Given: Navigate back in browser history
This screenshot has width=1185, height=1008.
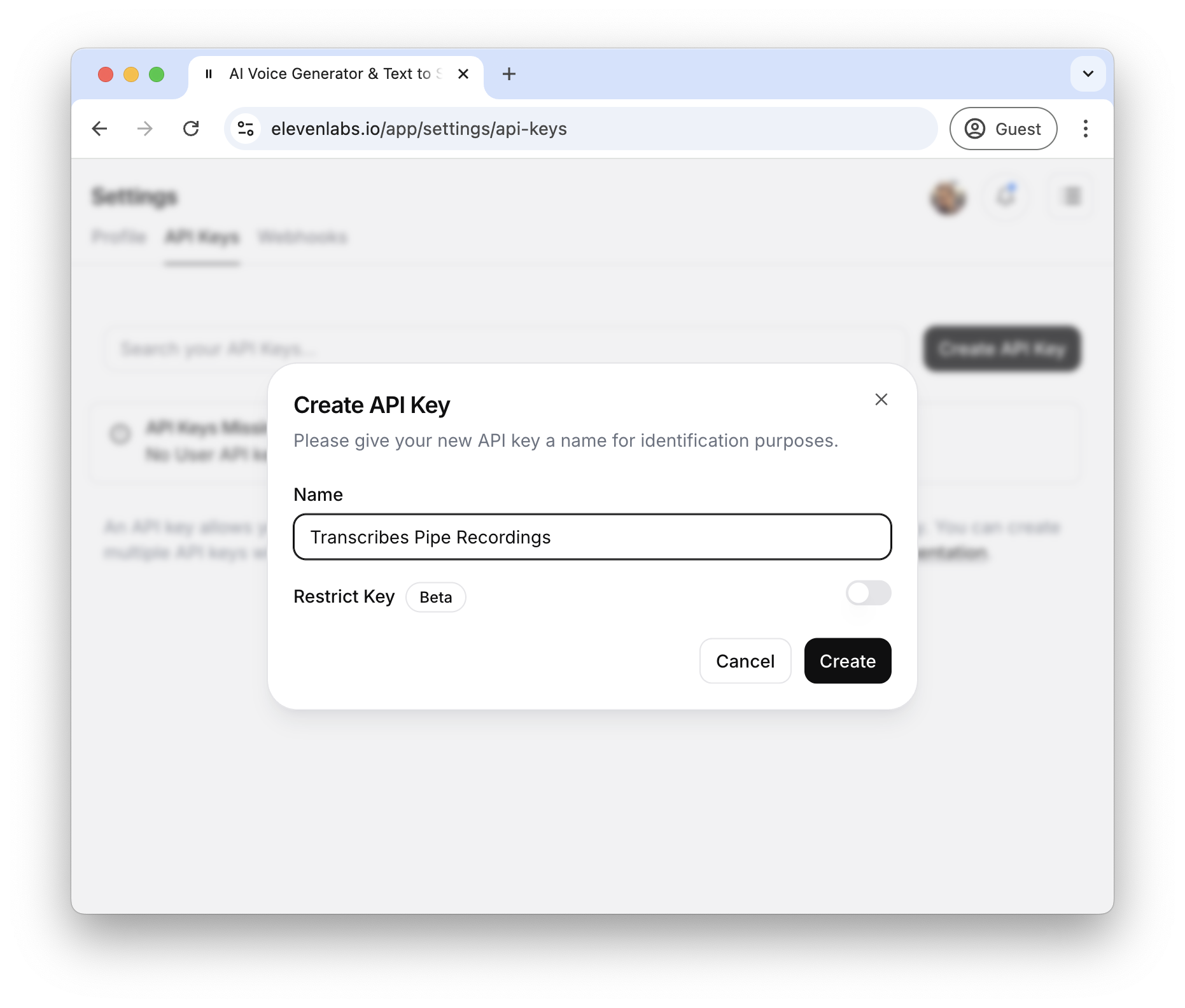Looking at the screenshot, I should point(100,128).
